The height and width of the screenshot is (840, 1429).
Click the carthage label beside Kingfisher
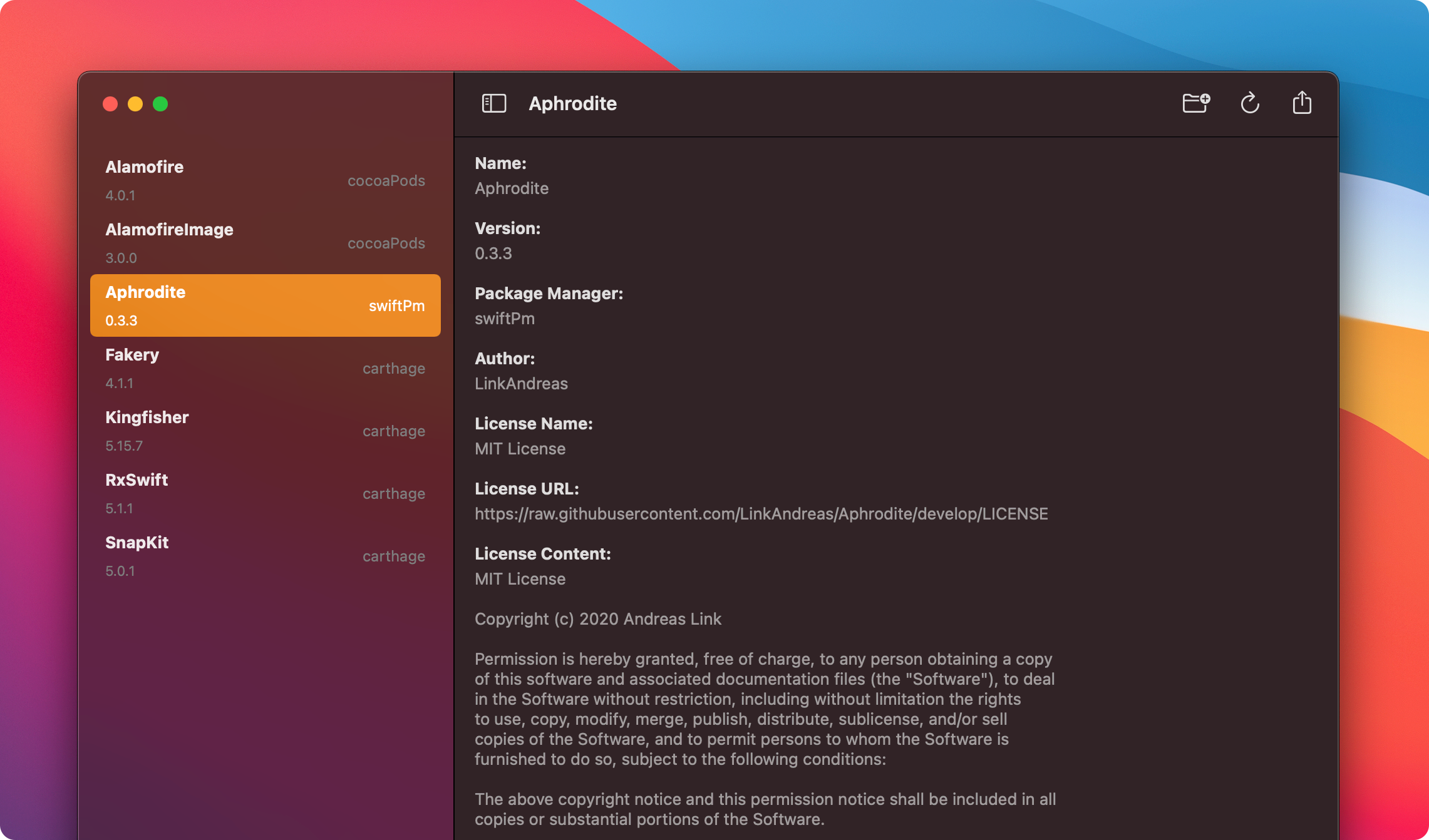click(x=394, y=431)
